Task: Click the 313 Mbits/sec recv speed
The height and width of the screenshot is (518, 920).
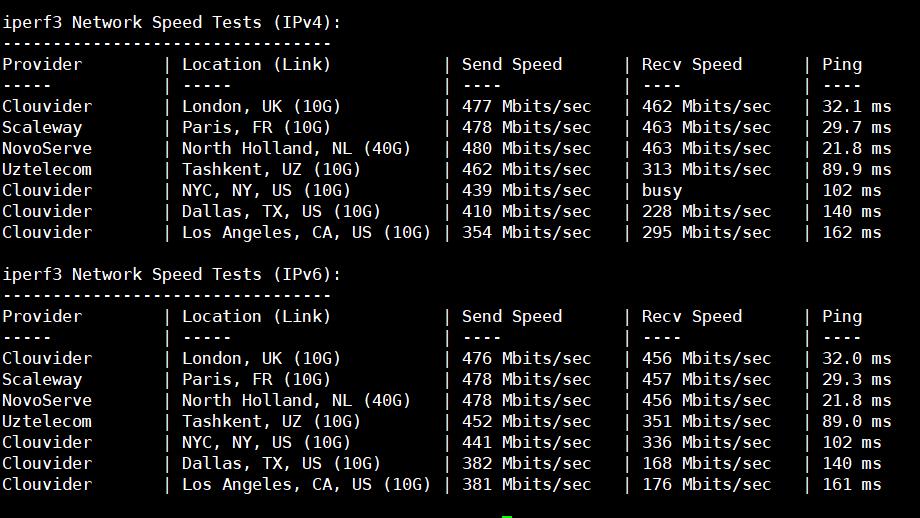Action: click(x=706, y=169)
